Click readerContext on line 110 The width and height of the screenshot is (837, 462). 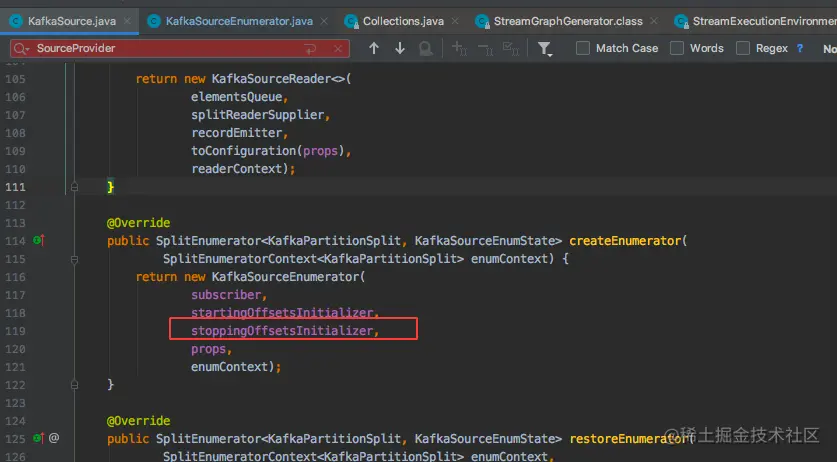pos(236,169)
